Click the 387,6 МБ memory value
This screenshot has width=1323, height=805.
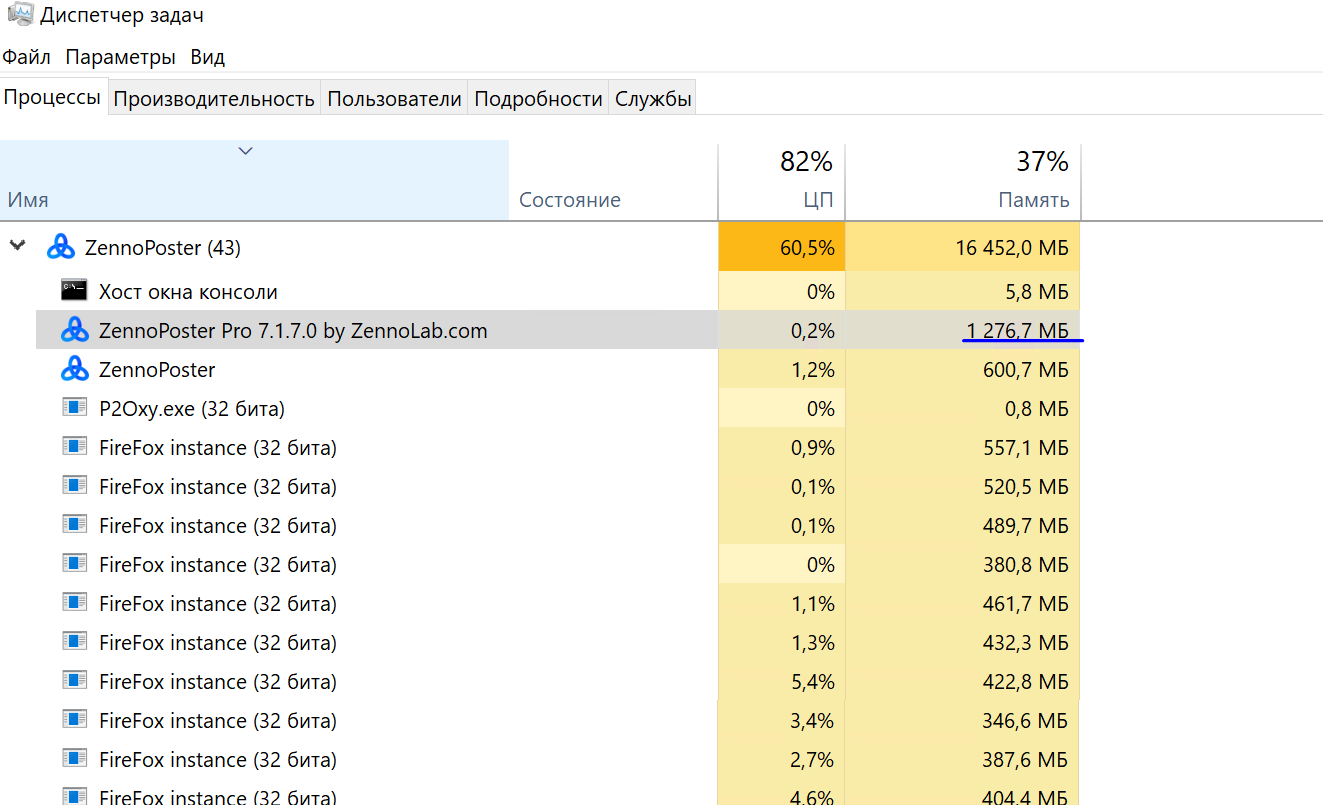(x=1026, y=760)
